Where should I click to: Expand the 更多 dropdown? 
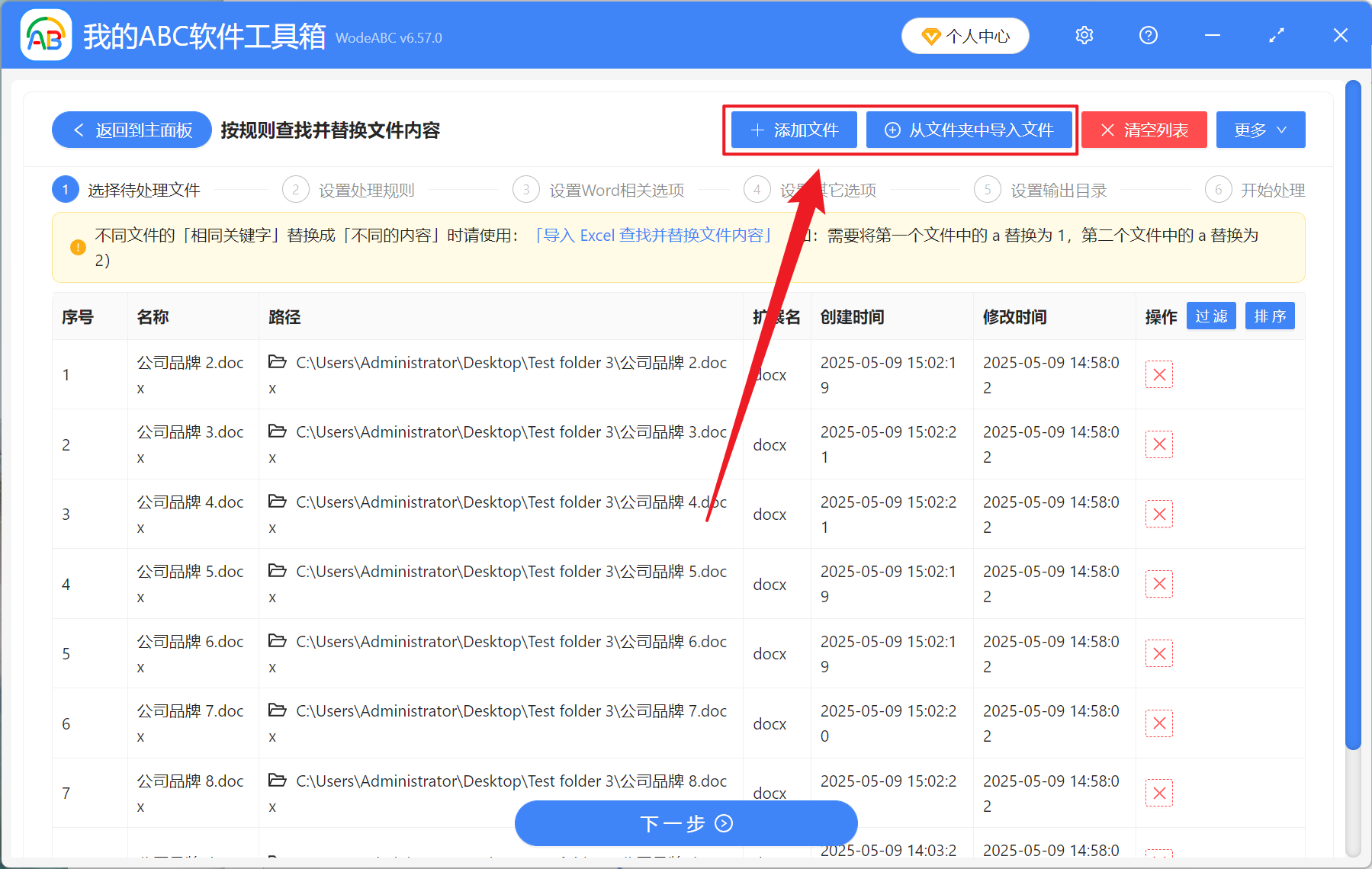click(1259, 130)
